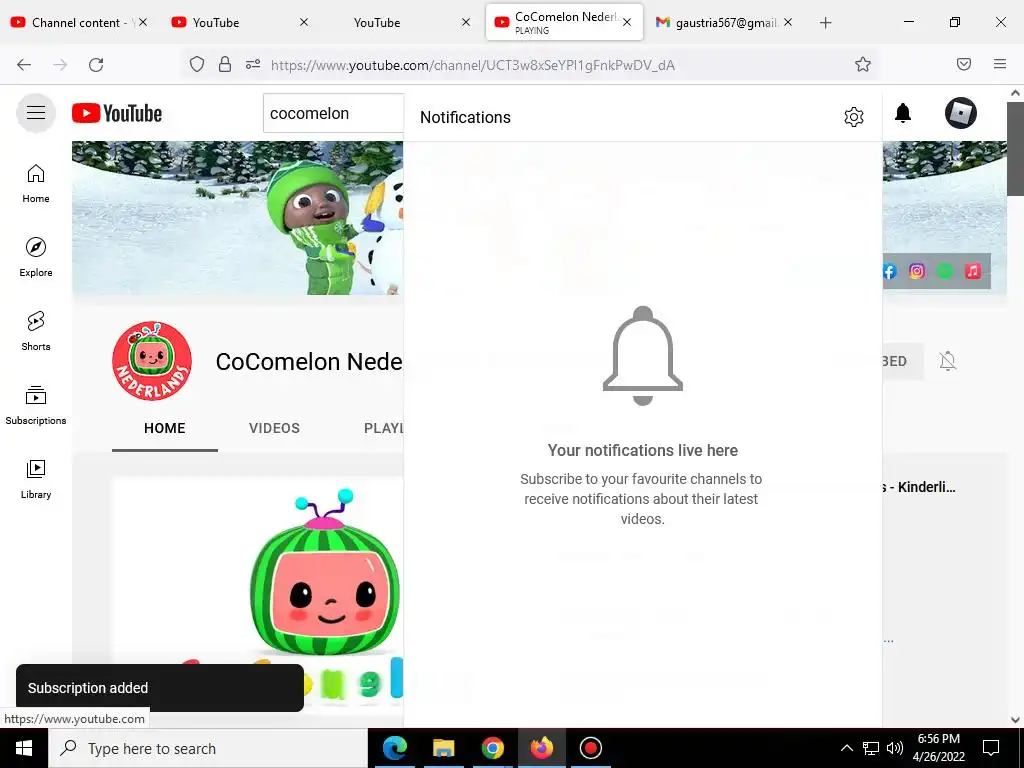Close the CoComelon Nederlands browser tab

(x=627, y=23)
